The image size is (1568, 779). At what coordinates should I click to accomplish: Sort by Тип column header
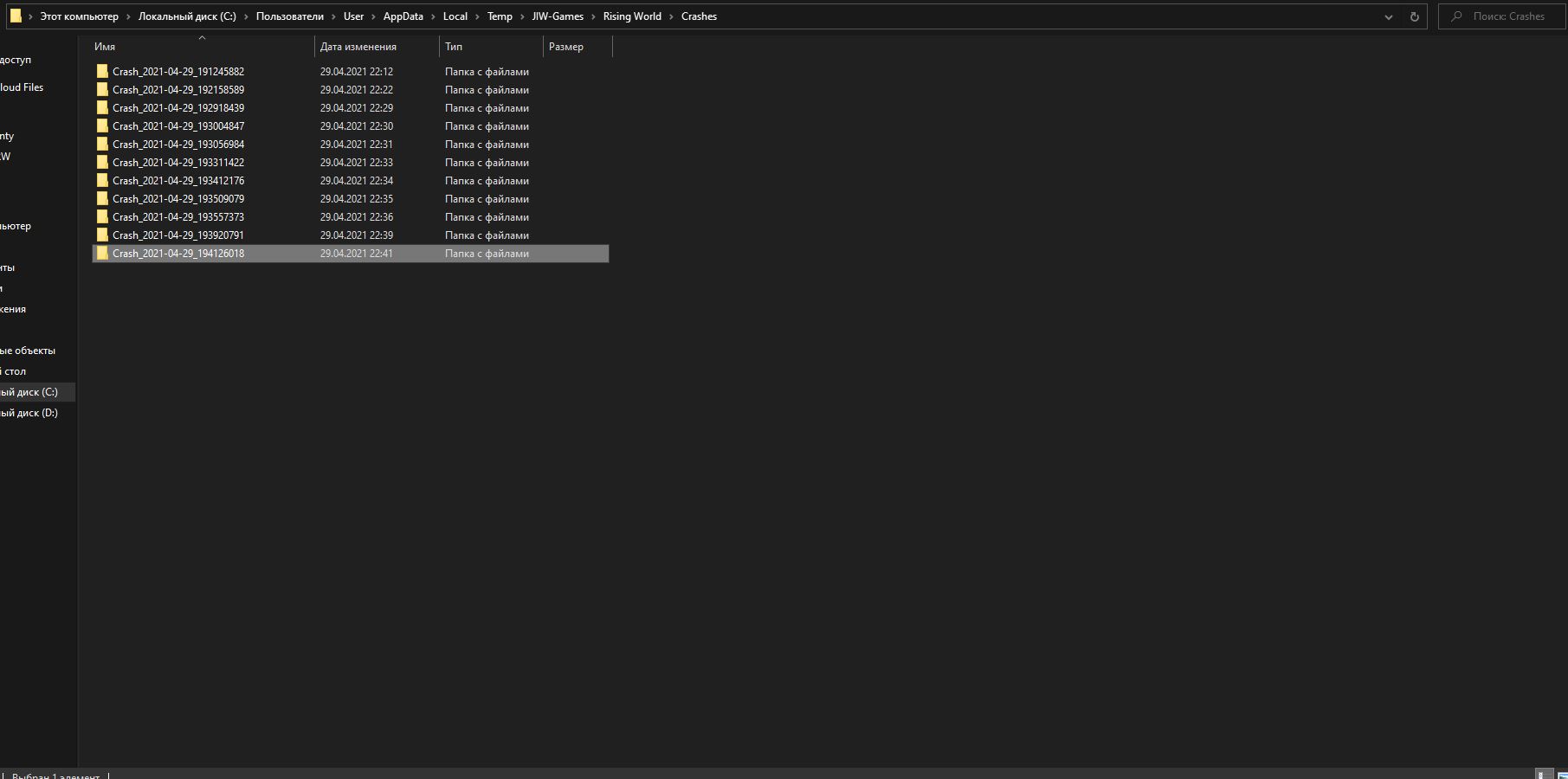454,47
